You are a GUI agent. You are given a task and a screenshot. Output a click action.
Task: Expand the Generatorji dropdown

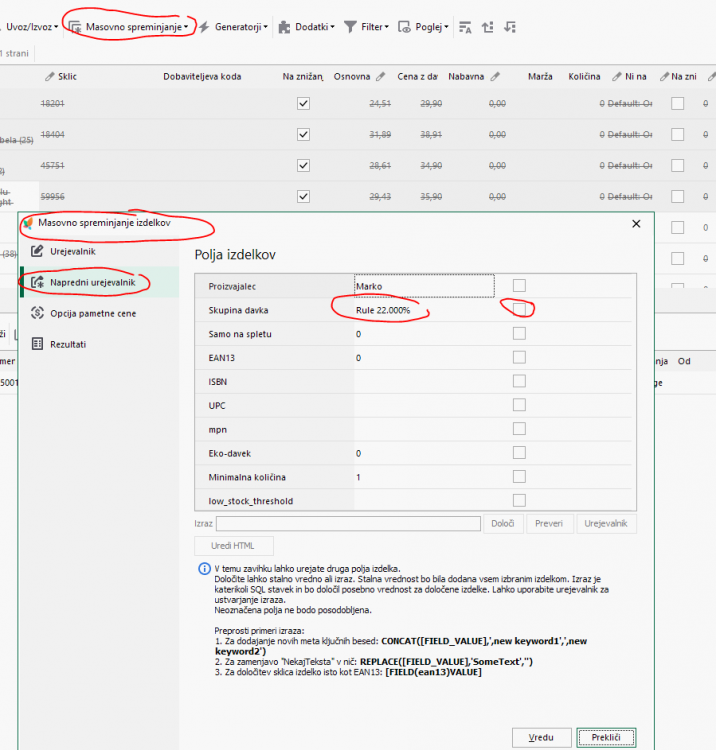click(x=234, y=27)
